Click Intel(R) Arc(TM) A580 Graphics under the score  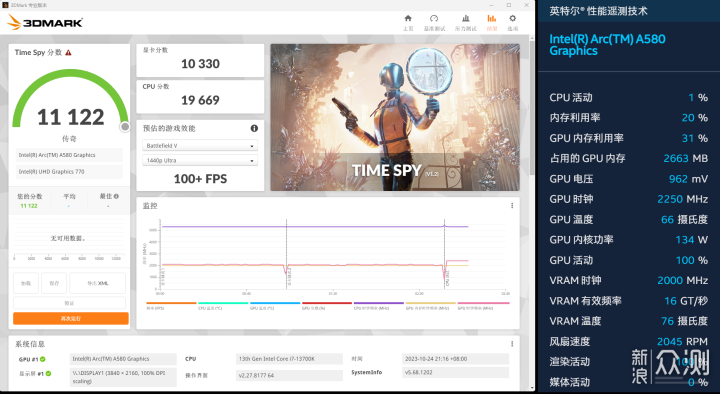click(69, 155)
